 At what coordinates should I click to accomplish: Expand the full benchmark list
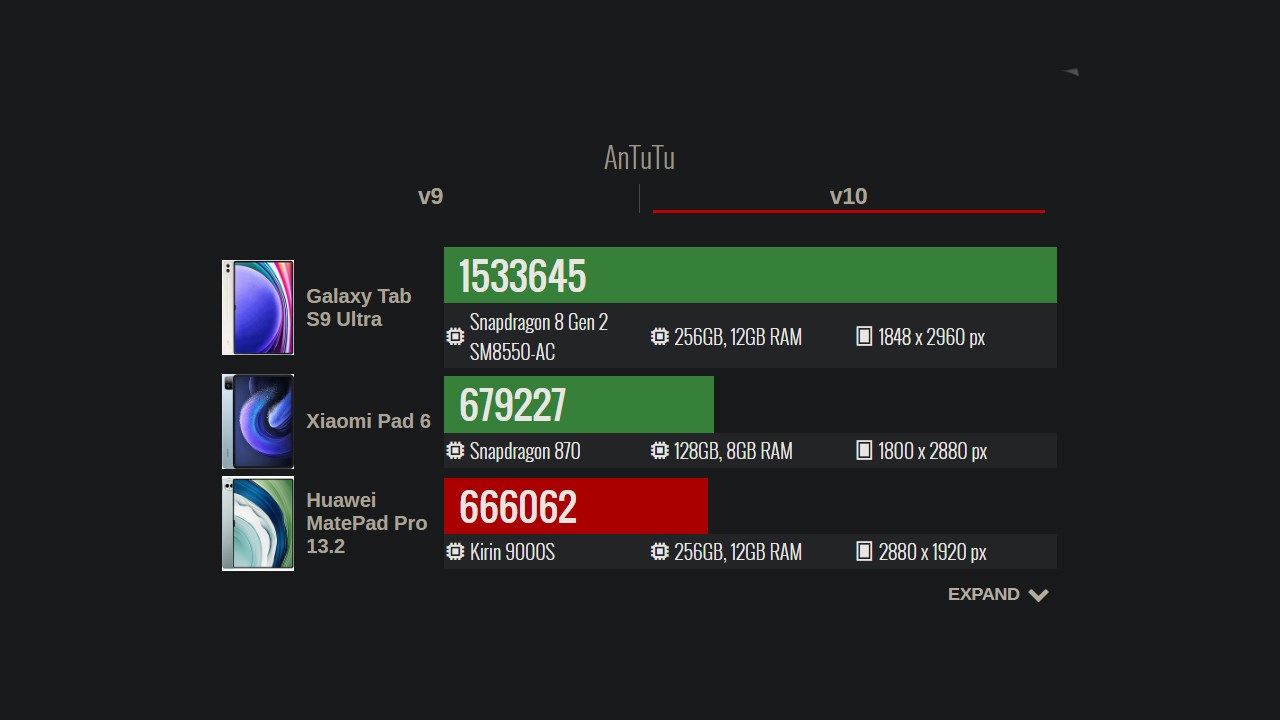tap(983, 594)
